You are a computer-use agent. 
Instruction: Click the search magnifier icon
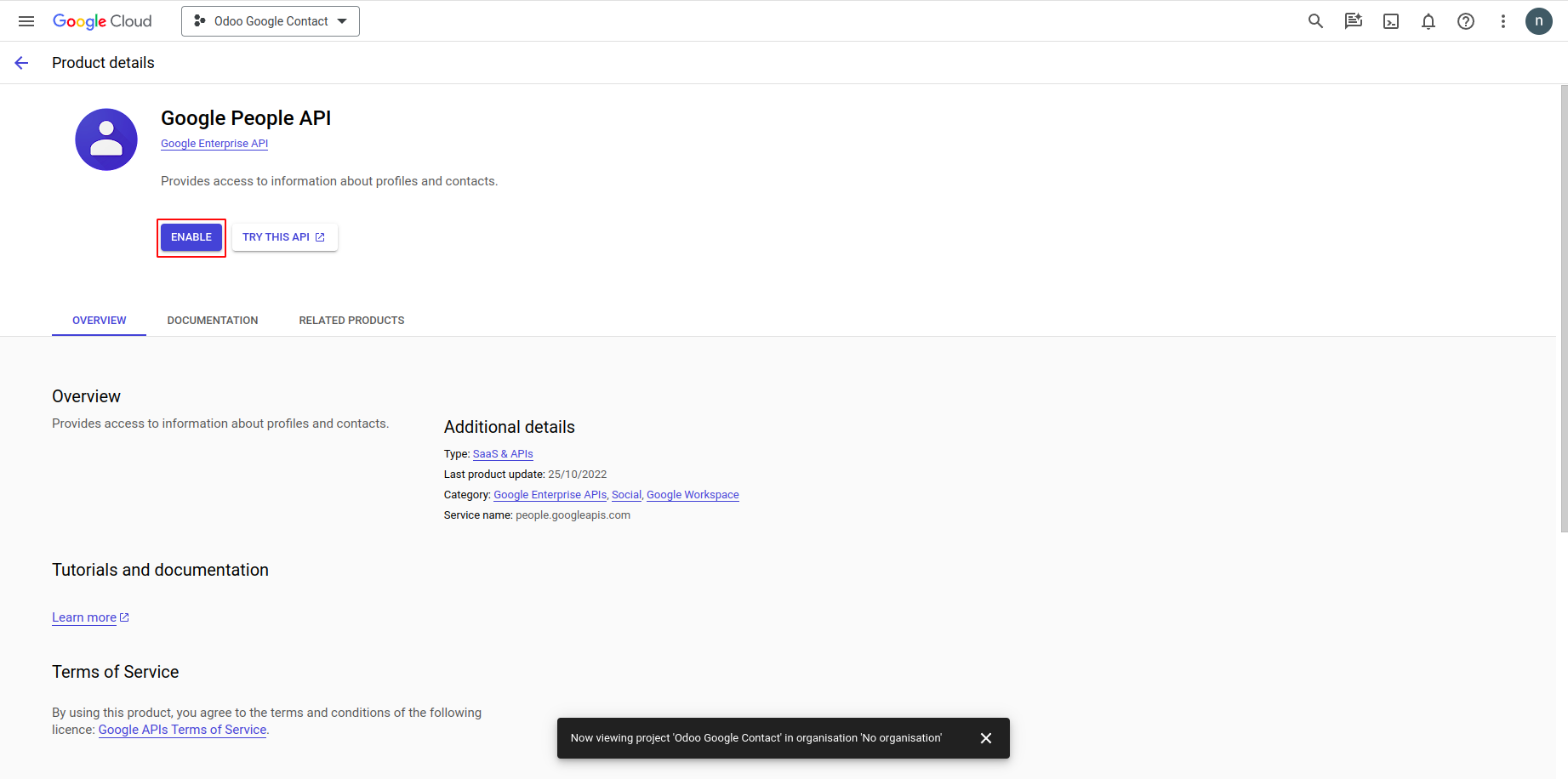tap(1315, 21)
